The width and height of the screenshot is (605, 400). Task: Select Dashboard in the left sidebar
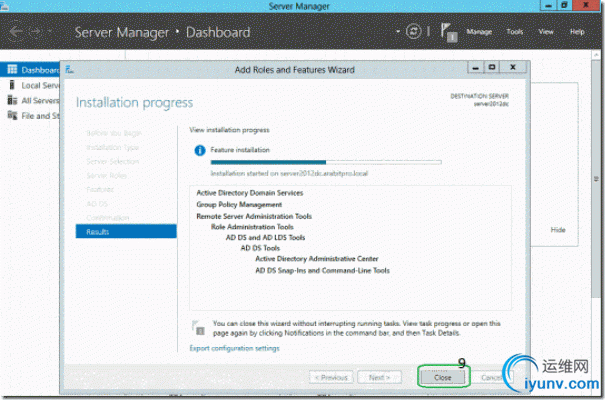tap(30, 70)
